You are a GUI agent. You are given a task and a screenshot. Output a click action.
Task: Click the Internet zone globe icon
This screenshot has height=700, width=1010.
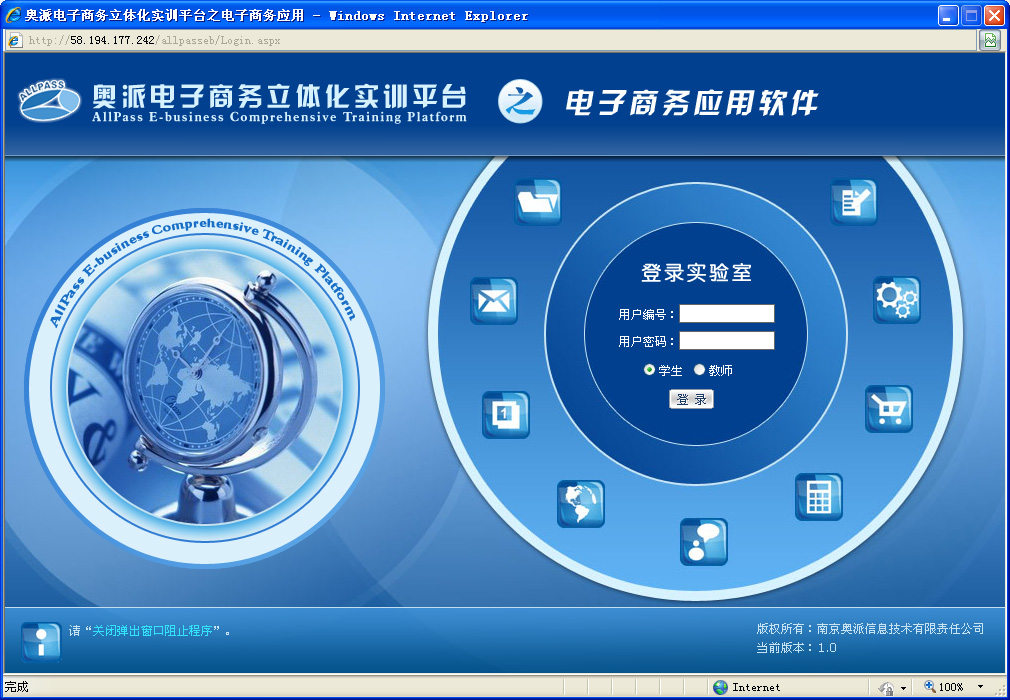pos(721,687)
